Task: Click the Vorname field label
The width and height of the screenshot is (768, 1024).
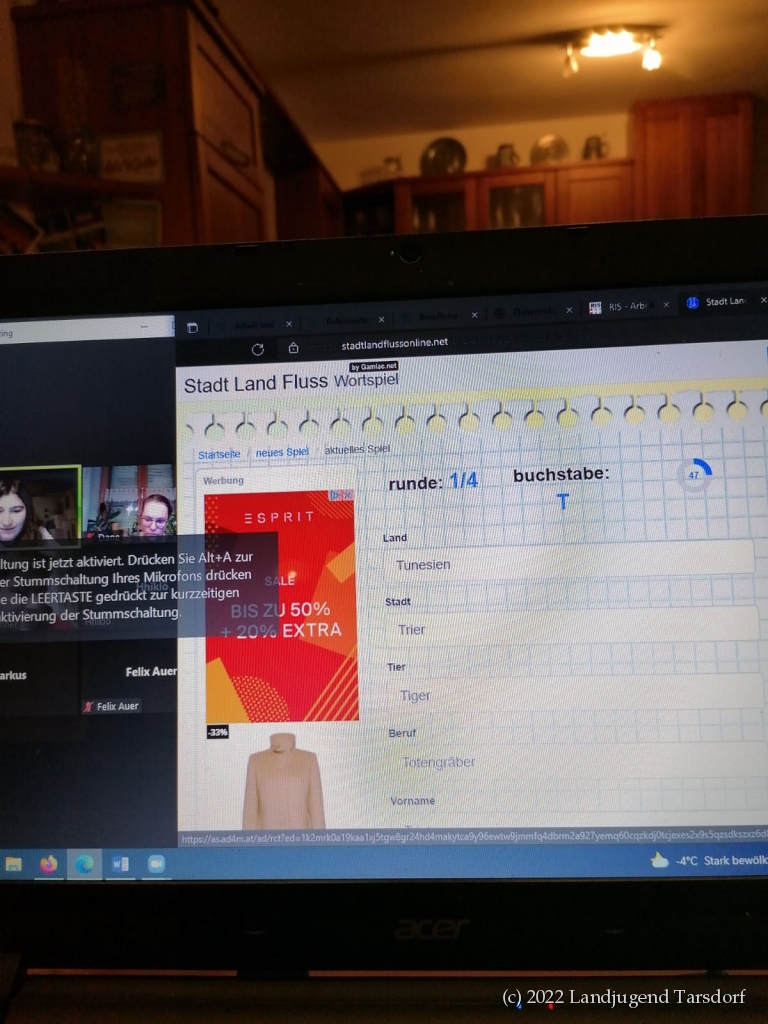Action: click(x=412, y=801)
